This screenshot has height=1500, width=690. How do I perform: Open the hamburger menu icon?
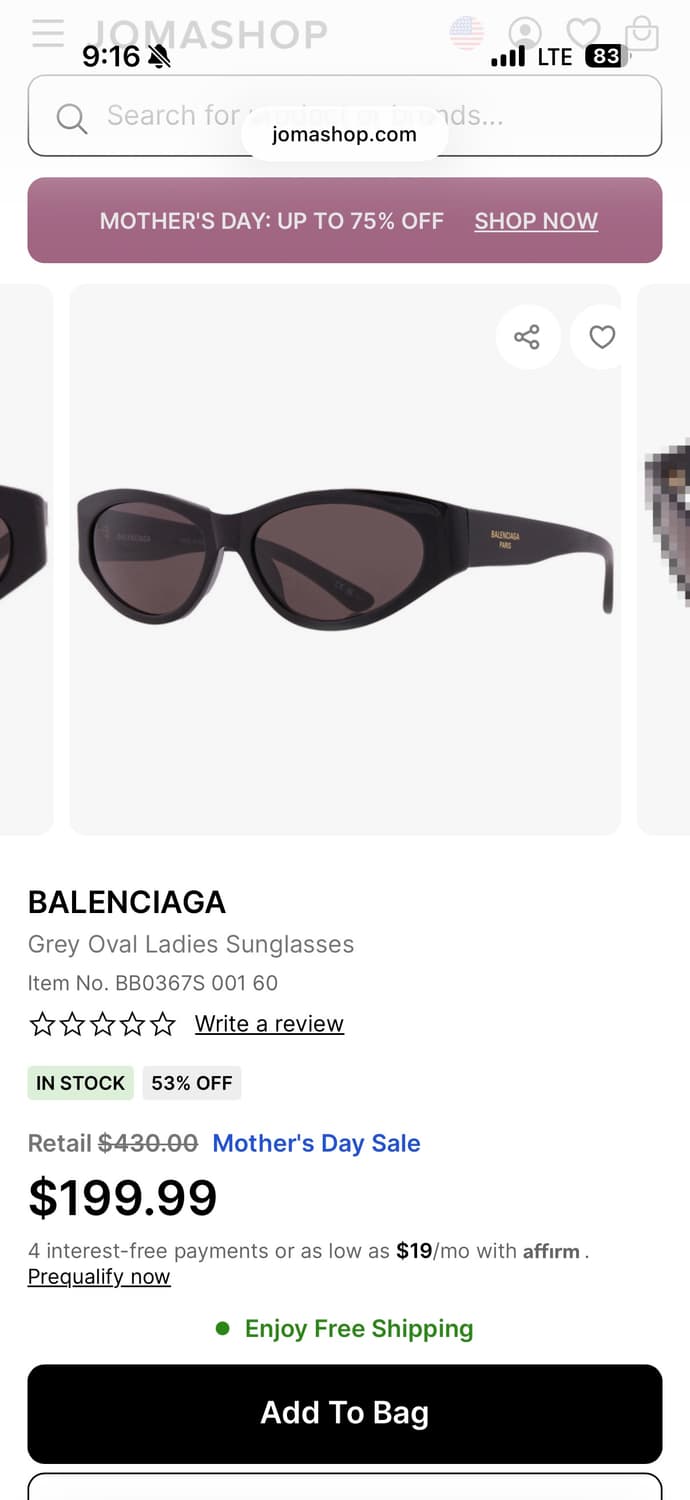coord(48,33)
